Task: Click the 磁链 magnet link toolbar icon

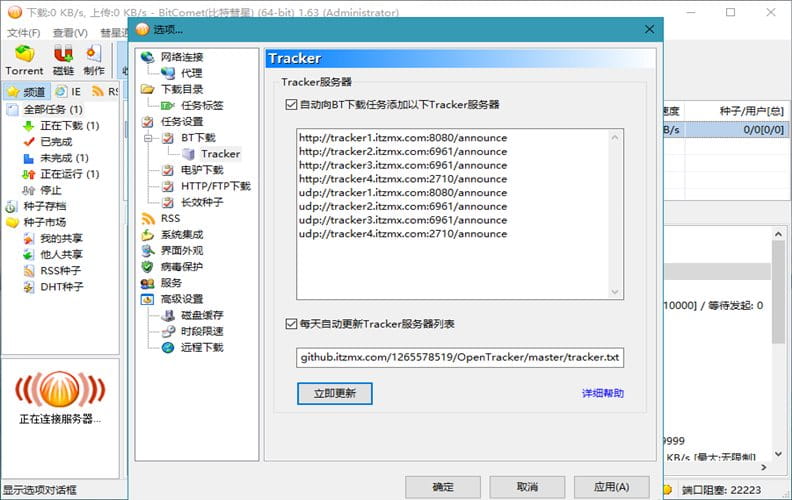Action: (x=63, y=60)
